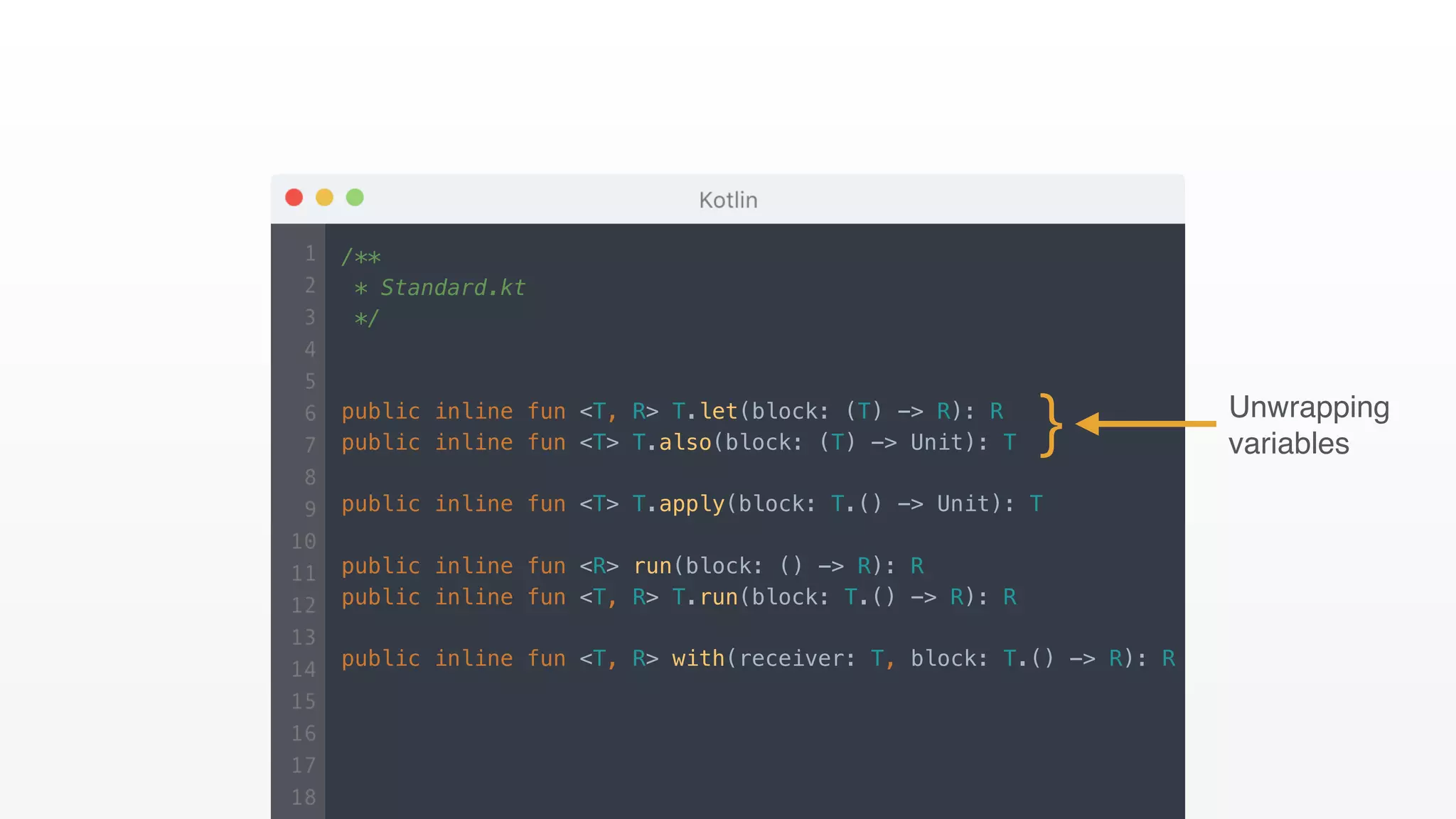The image size is (1456, 819).
Task: Click line number 14 in the gutter
Action: pyautogui.click(x=304, y=669)
